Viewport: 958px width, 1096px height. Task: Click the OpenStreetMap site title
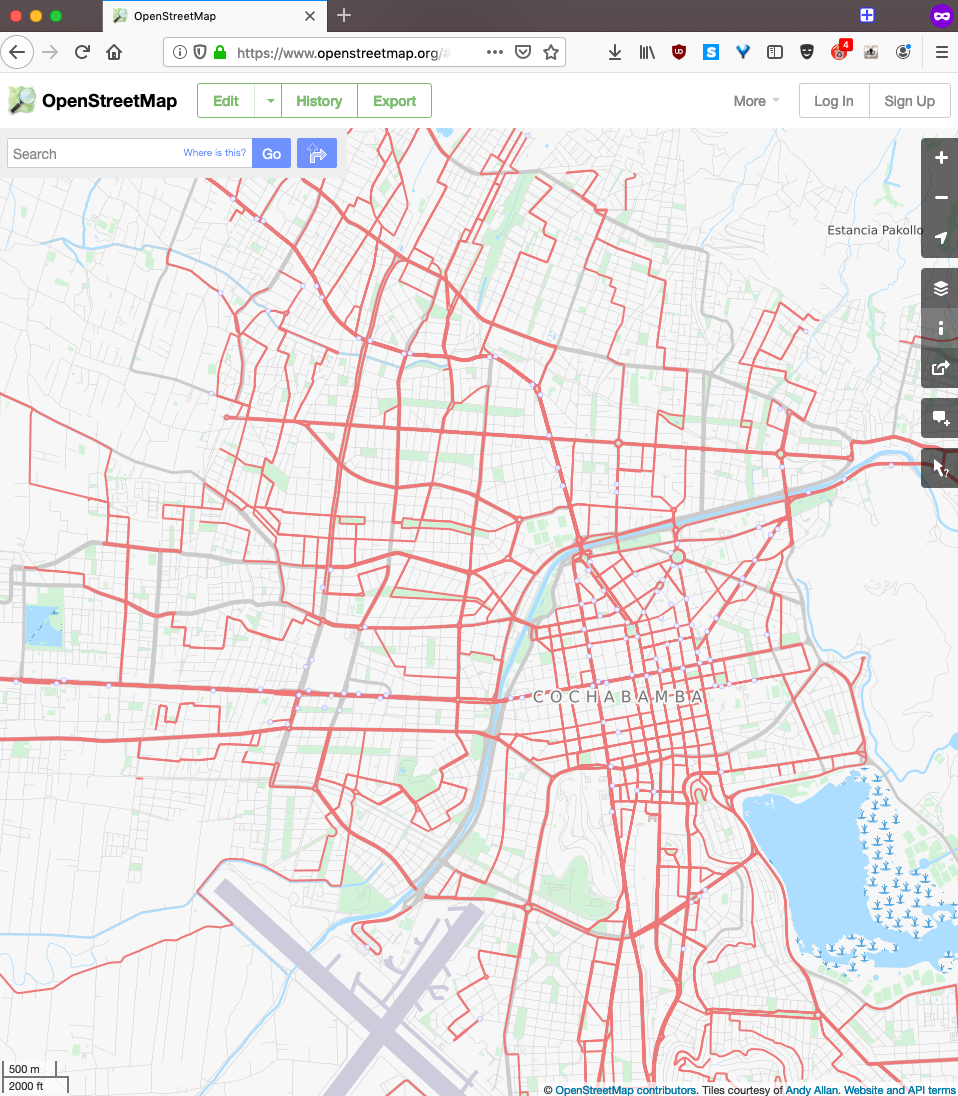[x=109, y=101]
